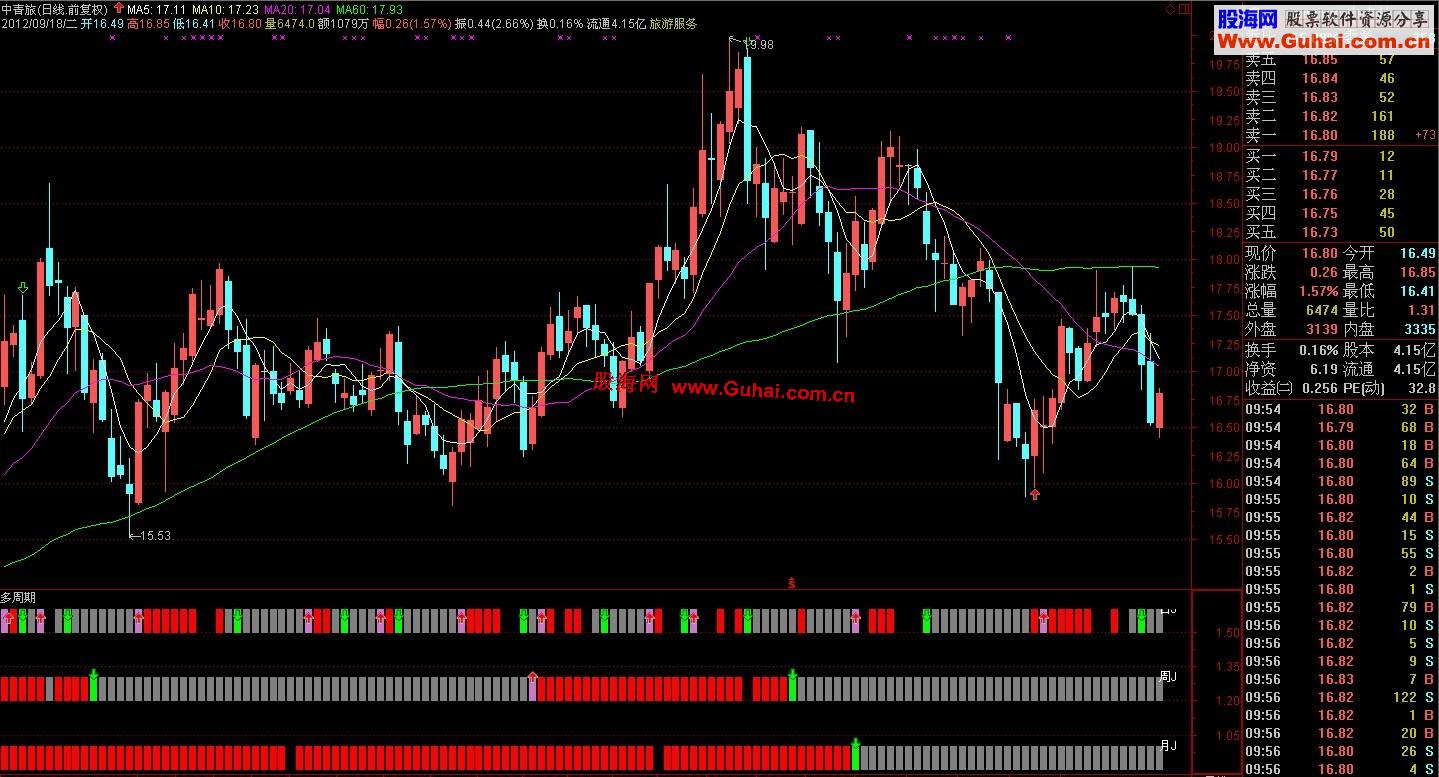Click the leftmost green arrow in the 周J row
This screenshot has width=1439, height=777.
click(93, 676)
